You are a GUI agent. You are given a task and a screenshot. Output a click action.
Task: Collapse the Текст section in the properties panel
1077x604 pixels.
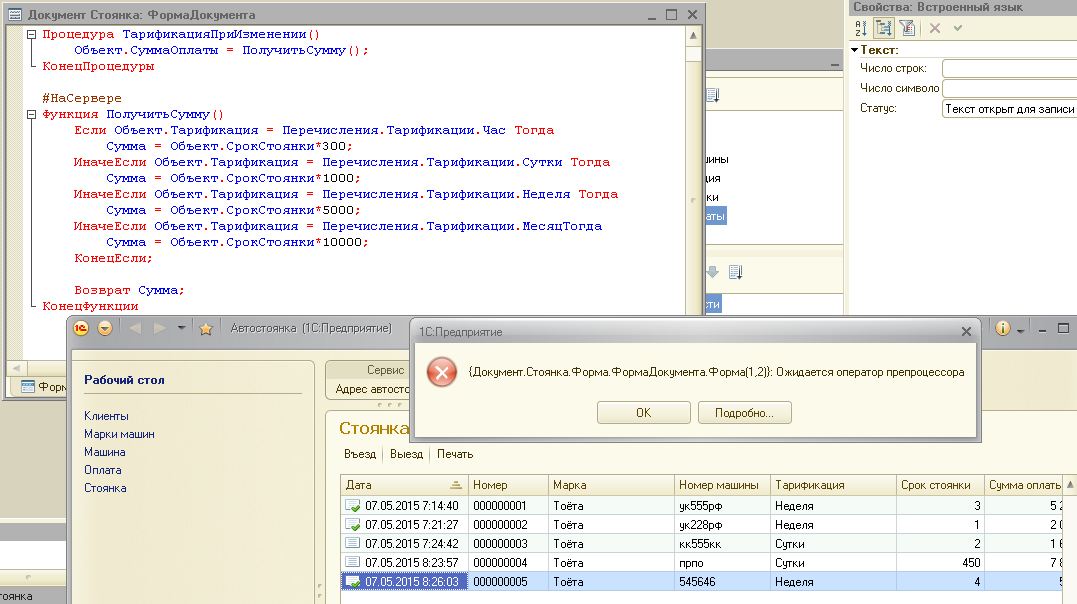coord(854,50)
